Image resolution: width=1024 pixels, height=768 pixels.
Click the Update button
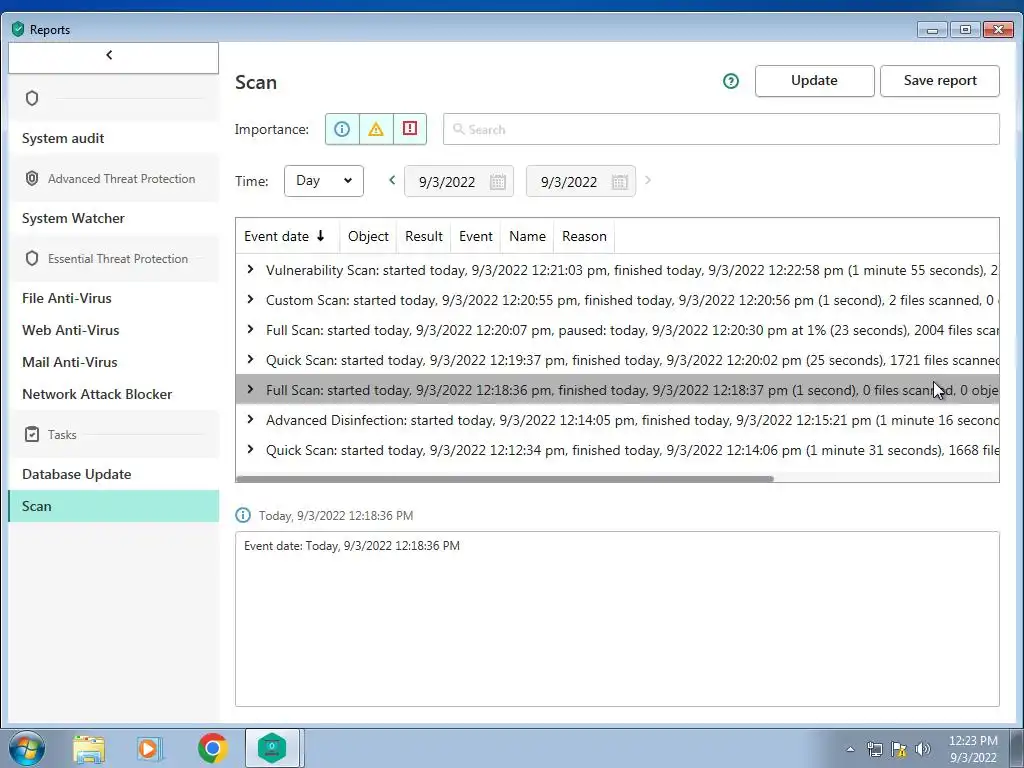pyautogui.click(x=814, y=81)
